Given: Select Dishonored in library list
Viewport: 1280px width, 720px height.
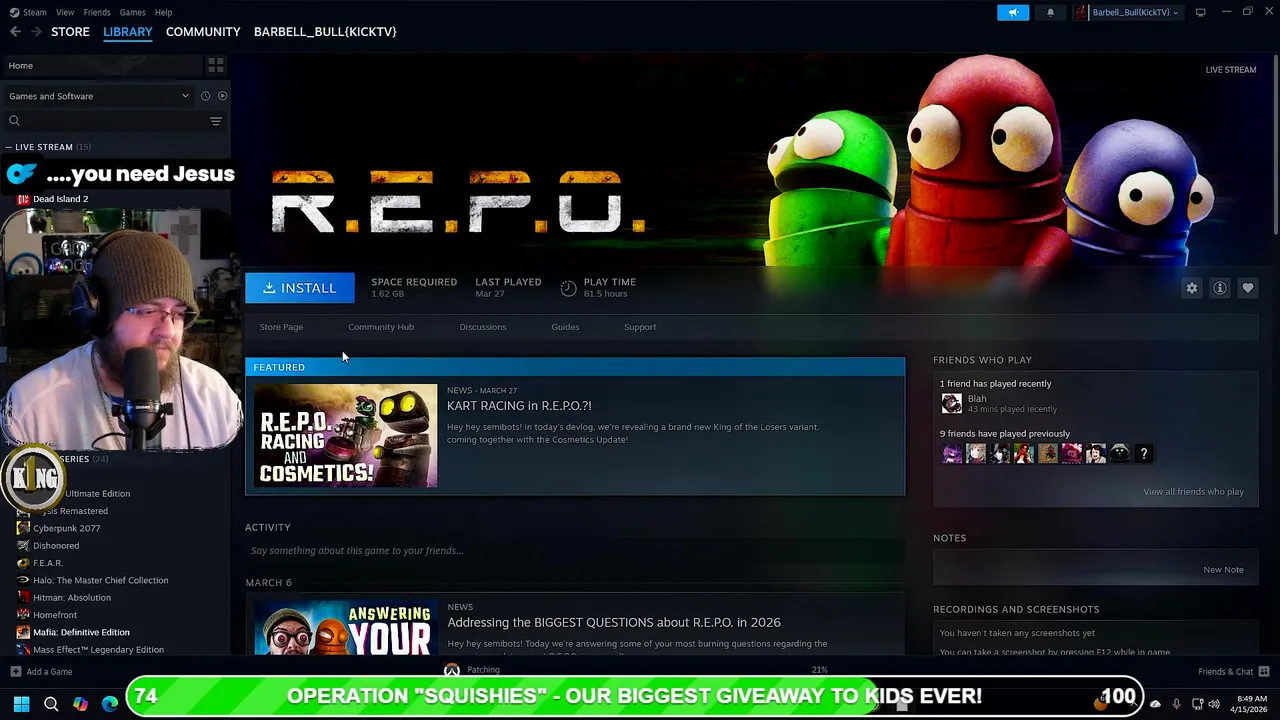Looking at the screenshot, I should pos(56,546).
